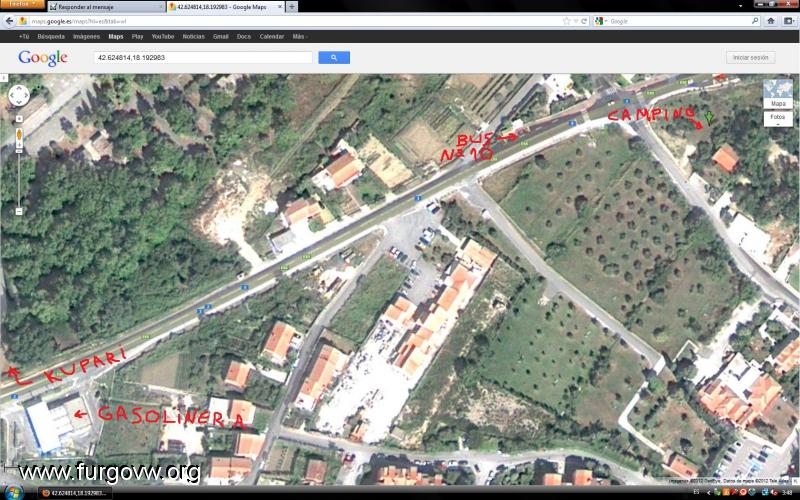Image resolution: width=800 pixels, height=500 pixels.
Task: Open the Windows Start menu
Action: coord(15,492)
